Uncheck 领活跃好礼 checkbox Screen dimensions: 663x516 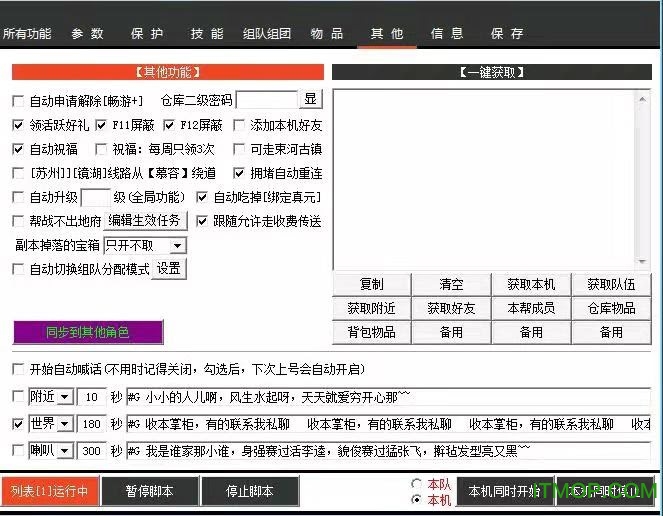click(x=18, y=125)
